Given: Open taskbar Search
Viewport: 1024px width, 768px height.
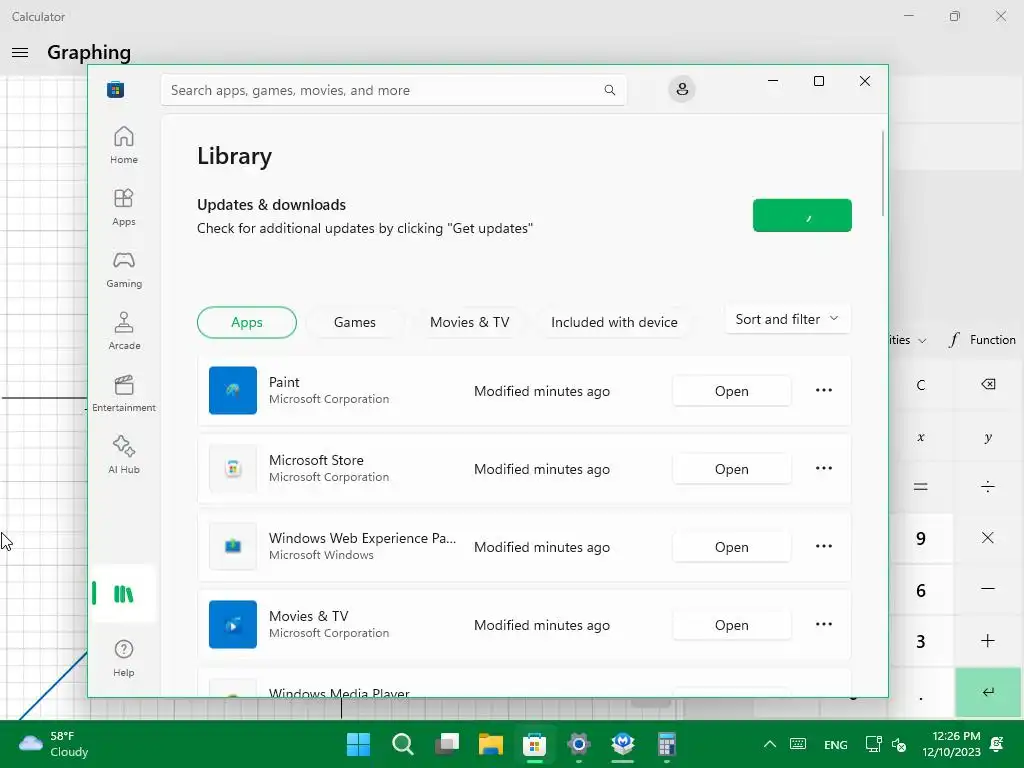Looking at the screenshot, I should click(403, 744).
